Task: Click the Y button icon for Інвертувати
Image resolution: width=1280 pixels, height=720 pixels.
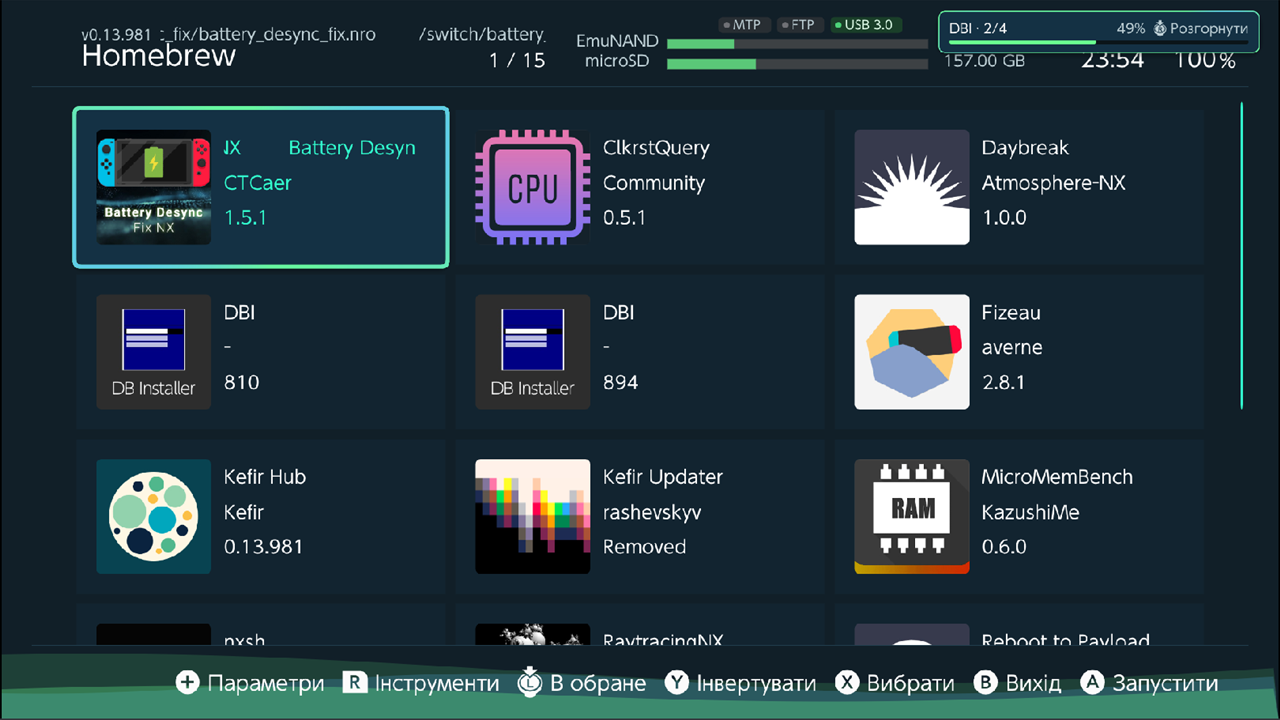Action: click(677, 683)
